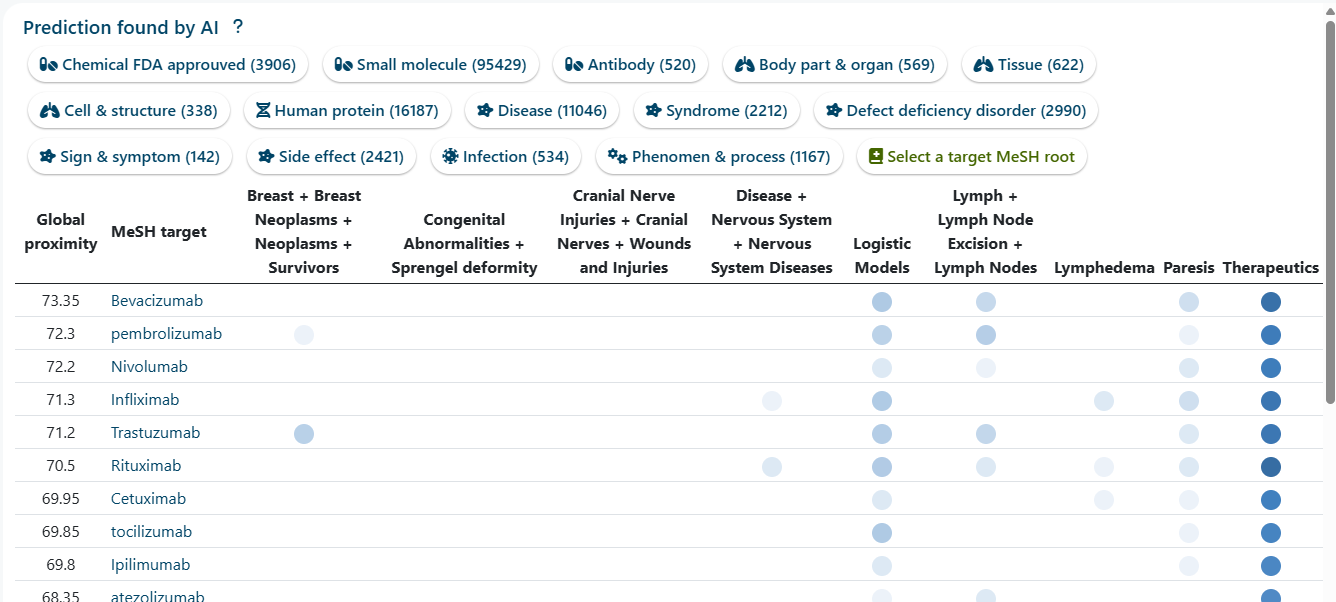Select the Chemical FDA approuved filter

coord(168,65)
